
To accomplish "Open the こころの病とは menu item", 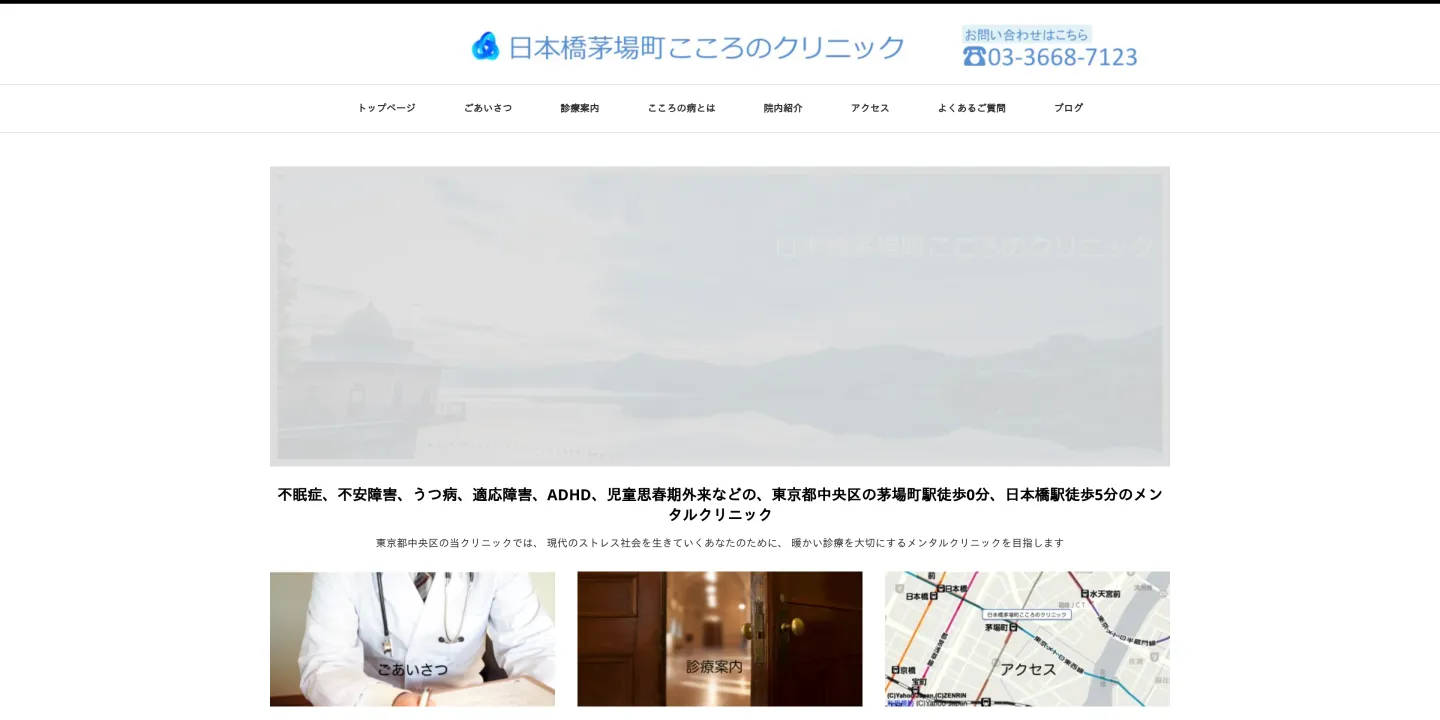I will tap(681, 108).
